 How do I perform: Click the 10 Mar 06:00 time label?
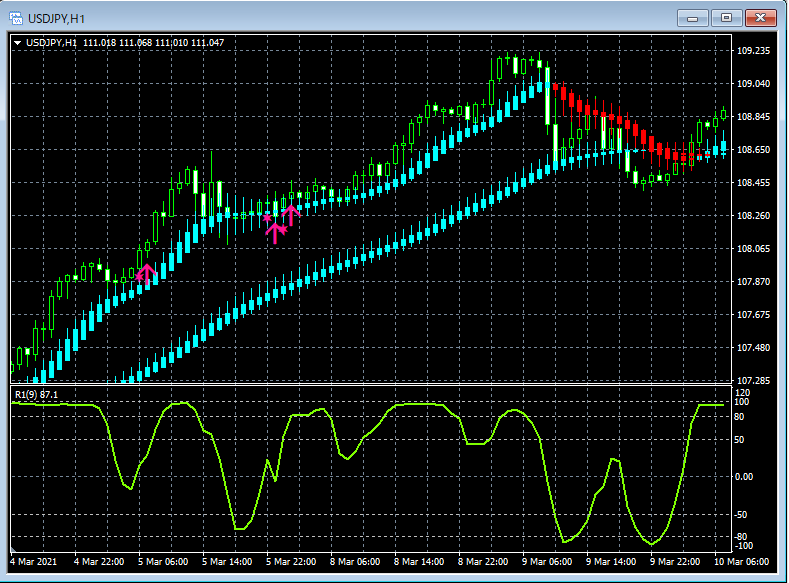[x=741, y=561]
